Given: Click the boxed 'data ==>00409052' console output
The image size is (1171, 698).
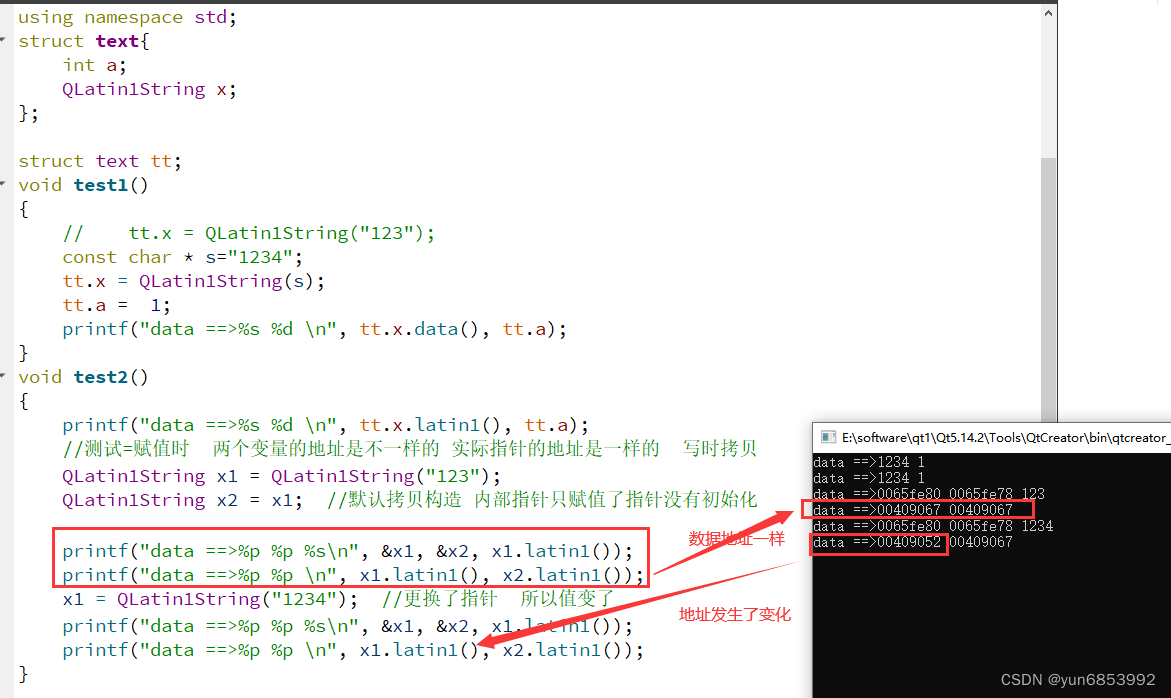Looking at the screenshot, I should (x=878, y=541).
